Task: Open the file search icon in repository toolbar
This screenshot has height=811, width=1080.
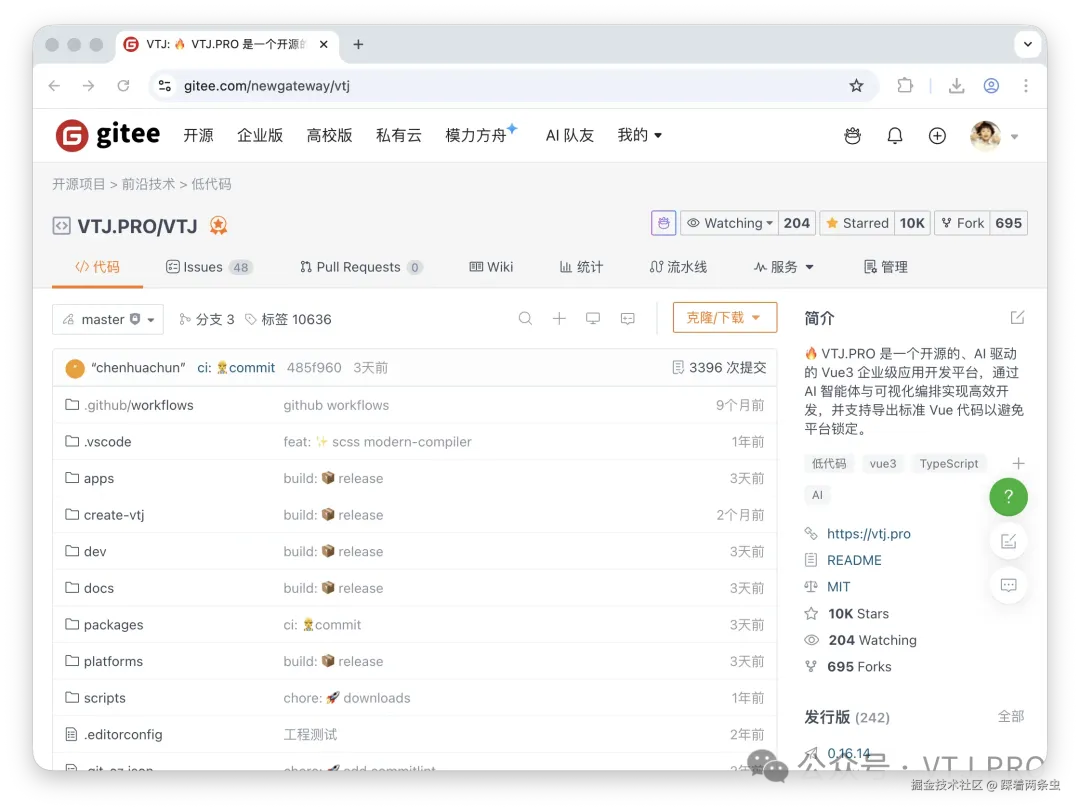Action: [525, 318]
